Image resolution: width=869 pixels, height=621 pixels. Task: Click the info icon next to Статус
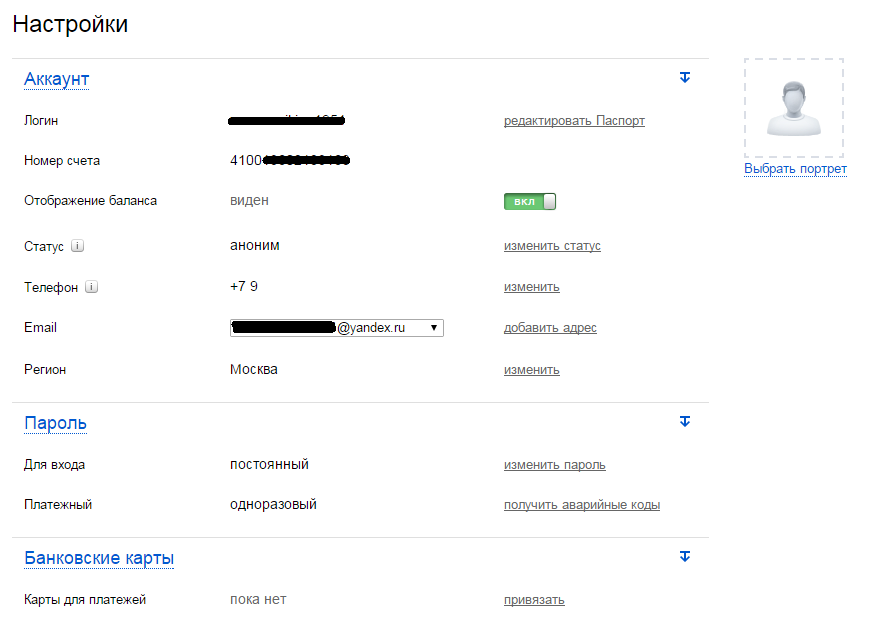(x=78, y=246)
